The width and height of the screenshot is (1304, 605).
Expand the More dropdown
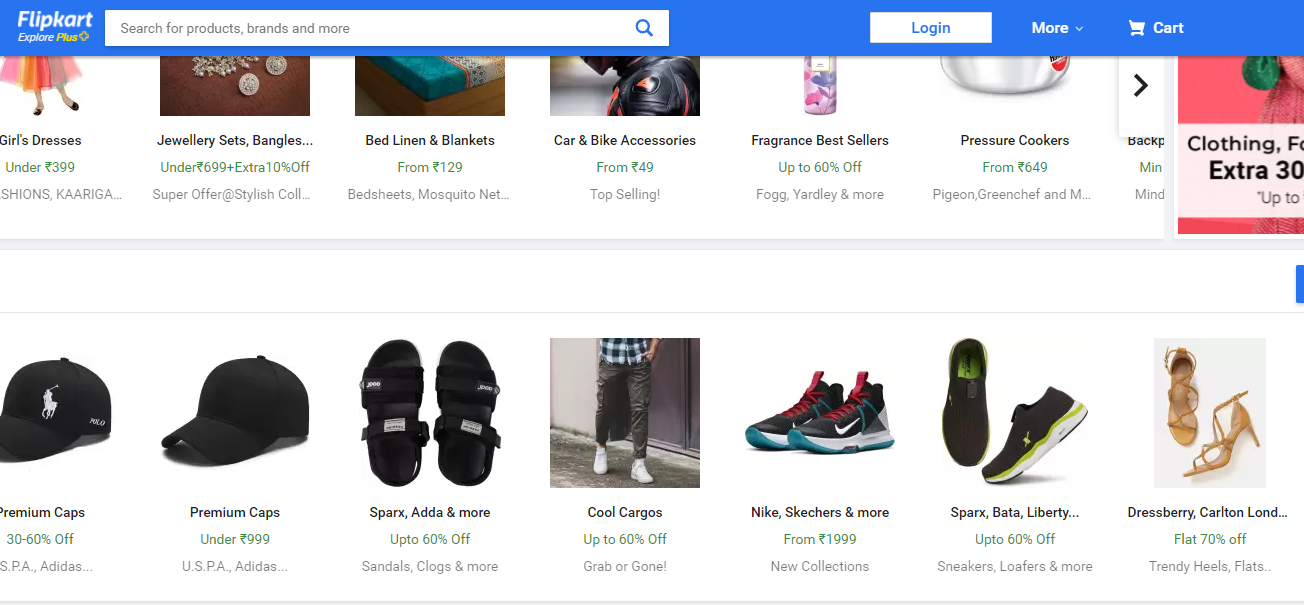click(x=1057, y=28)
